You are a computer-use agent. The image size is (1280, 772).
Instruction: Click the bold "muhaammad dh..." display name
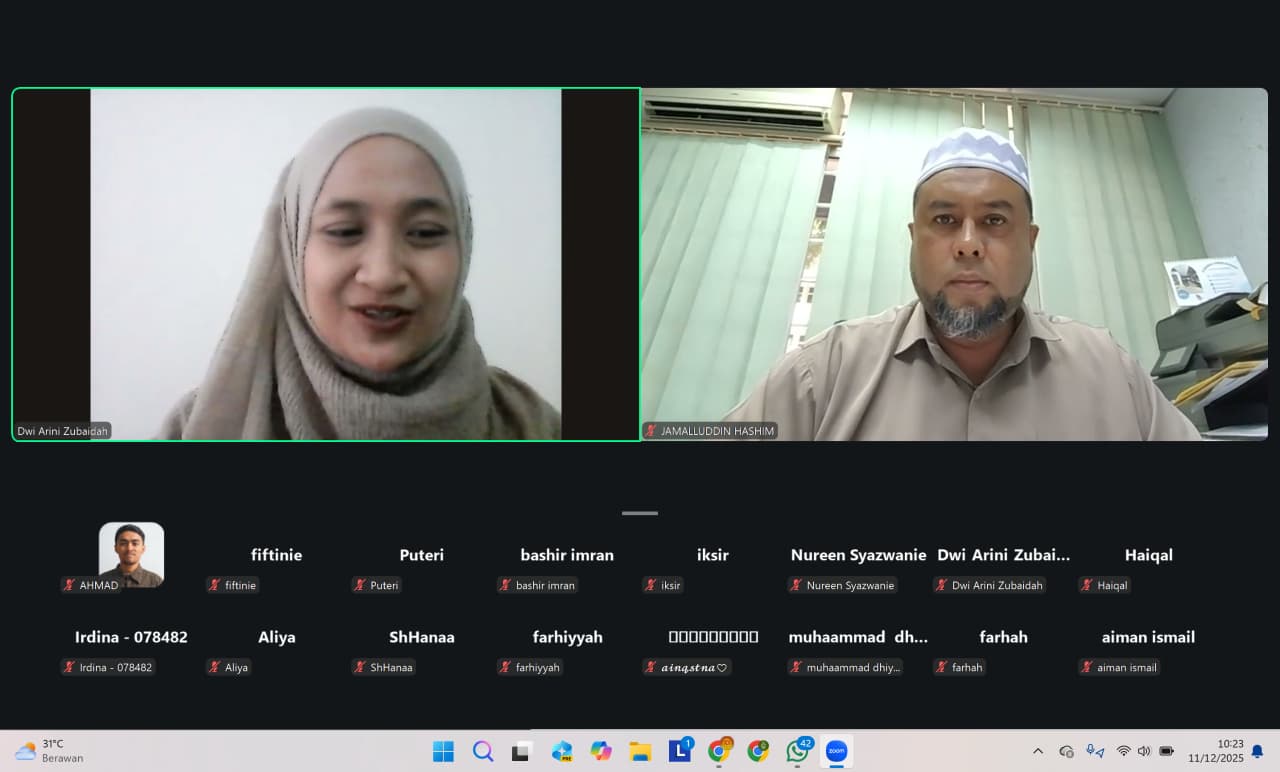pyautogui.click(x=858, y=637)
